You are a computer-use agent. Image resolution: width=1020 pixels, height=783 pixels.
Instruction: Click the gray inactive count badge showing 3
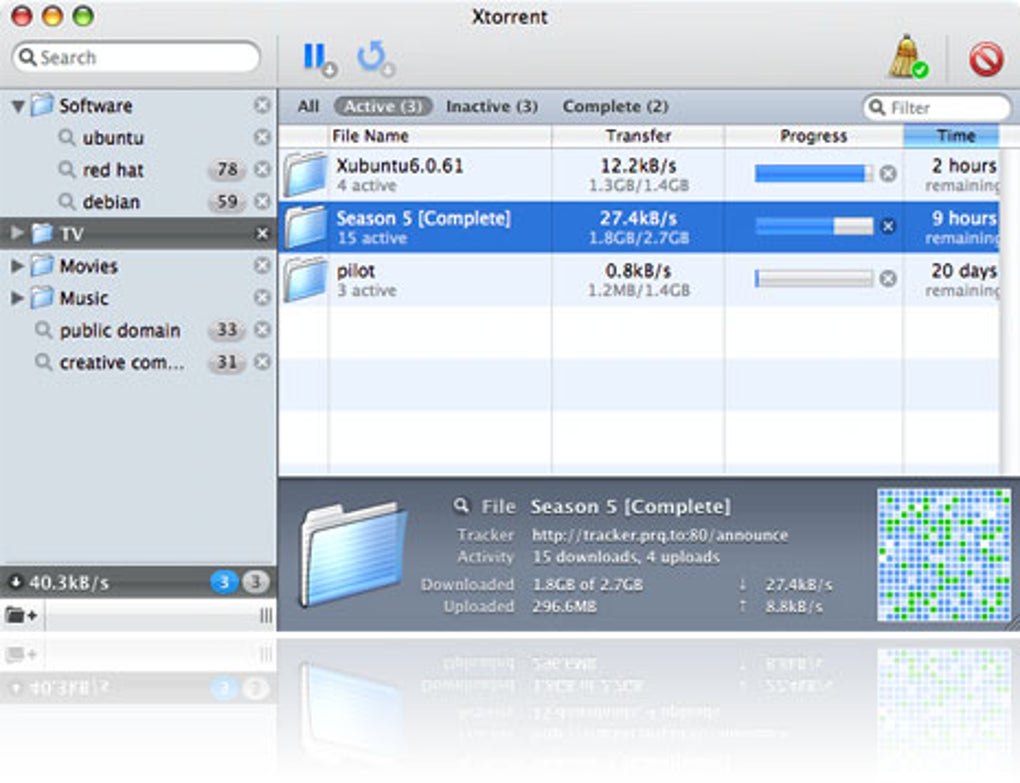[256, 582]
